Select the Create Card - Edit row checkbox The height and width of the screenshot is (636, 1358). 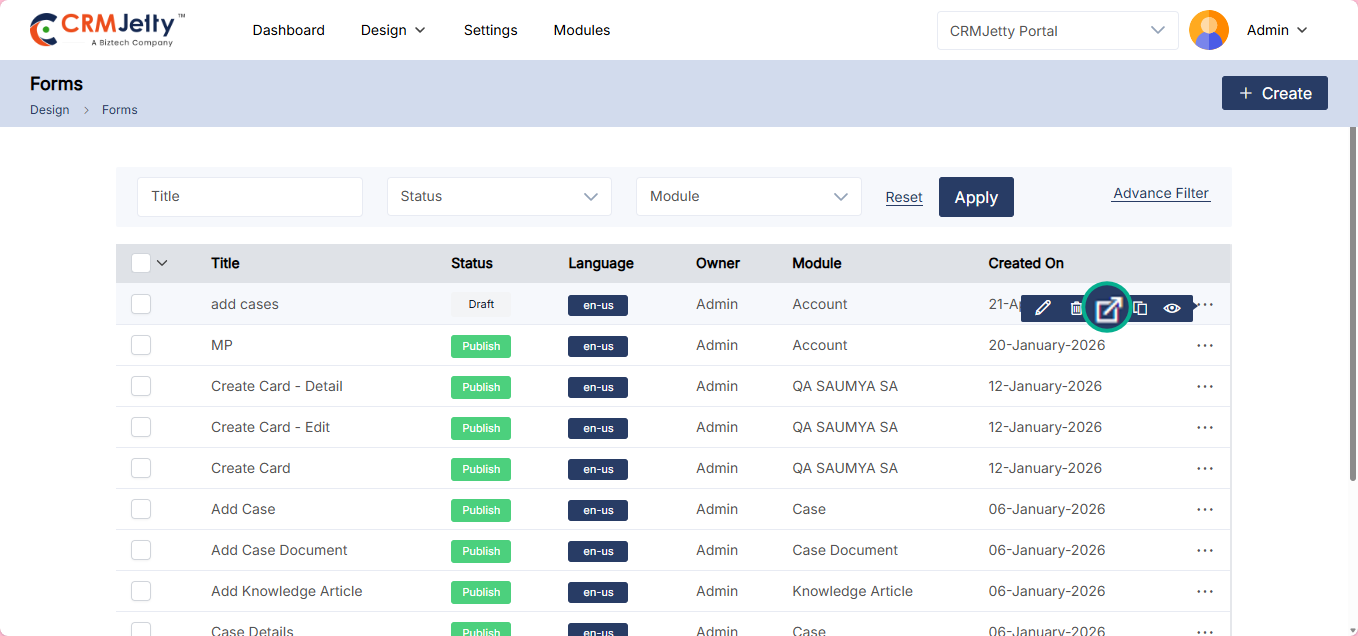click(141, 427)
